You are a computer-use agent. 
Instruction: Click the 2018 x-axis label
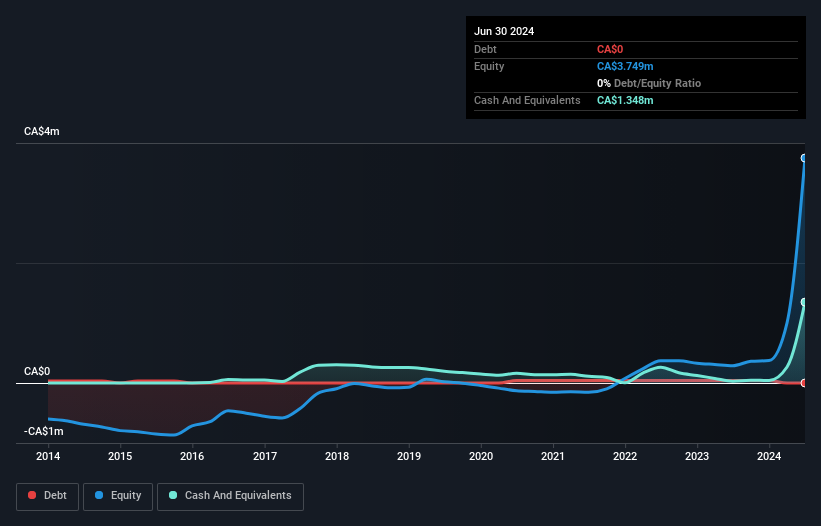(337, 456)
